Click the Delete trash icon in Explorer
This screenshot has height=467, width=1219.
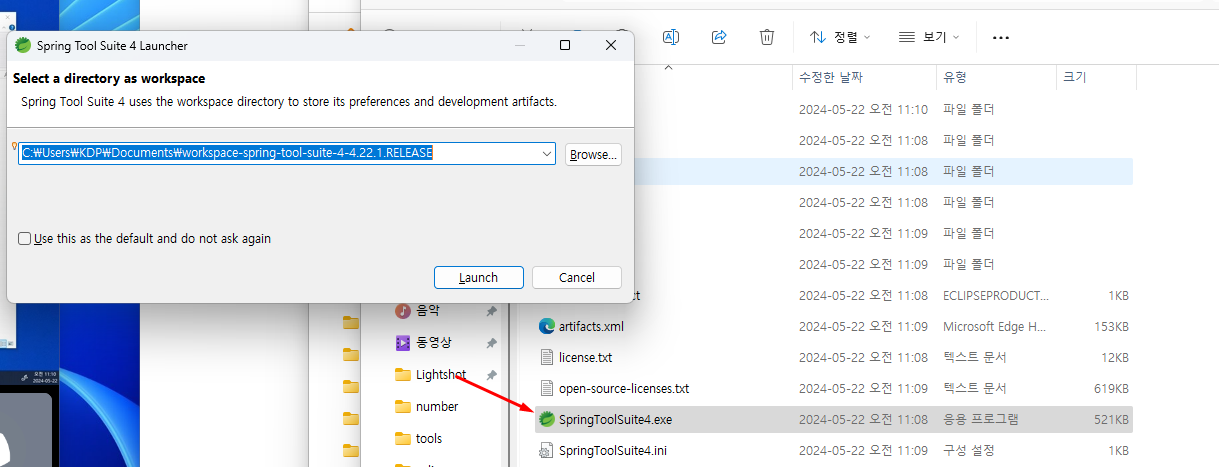pos(767,37)
